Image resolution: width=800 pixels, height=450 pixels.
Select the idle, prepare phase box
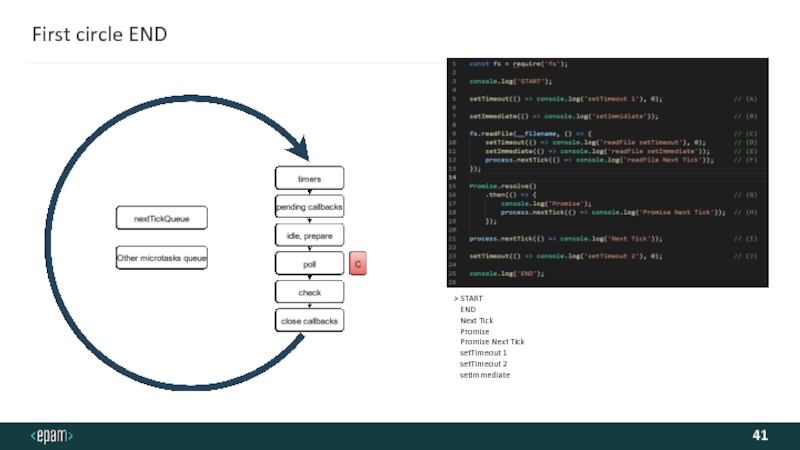tap(310, 235)
